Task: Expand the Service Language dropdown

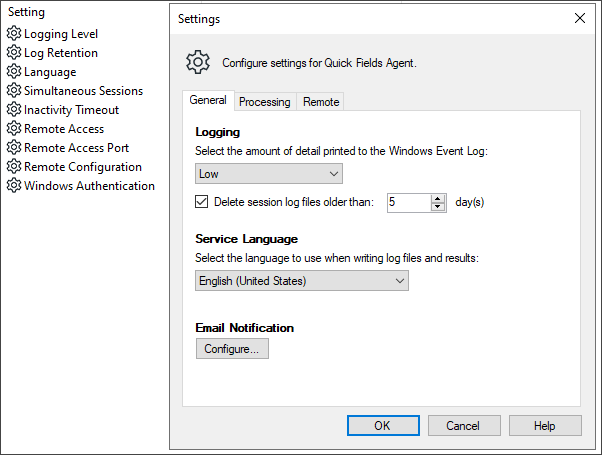Action: click(x=302, y=281)
